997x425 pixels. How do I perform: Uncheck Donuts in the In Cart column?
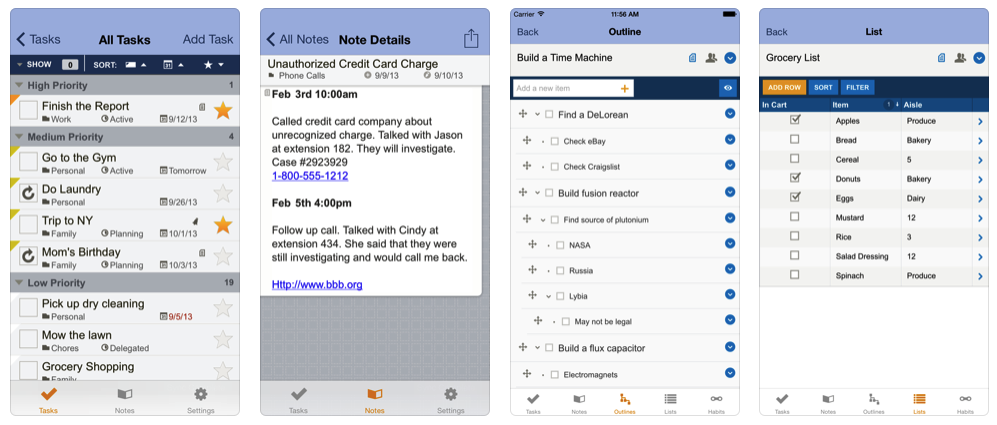click(x=795, y=178)
